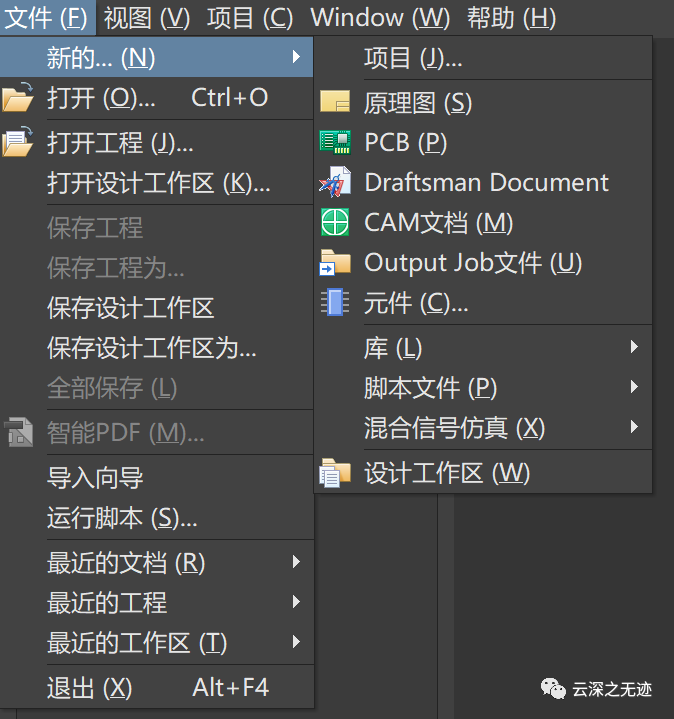Open the 最近的文档 (R) entry

156,562
